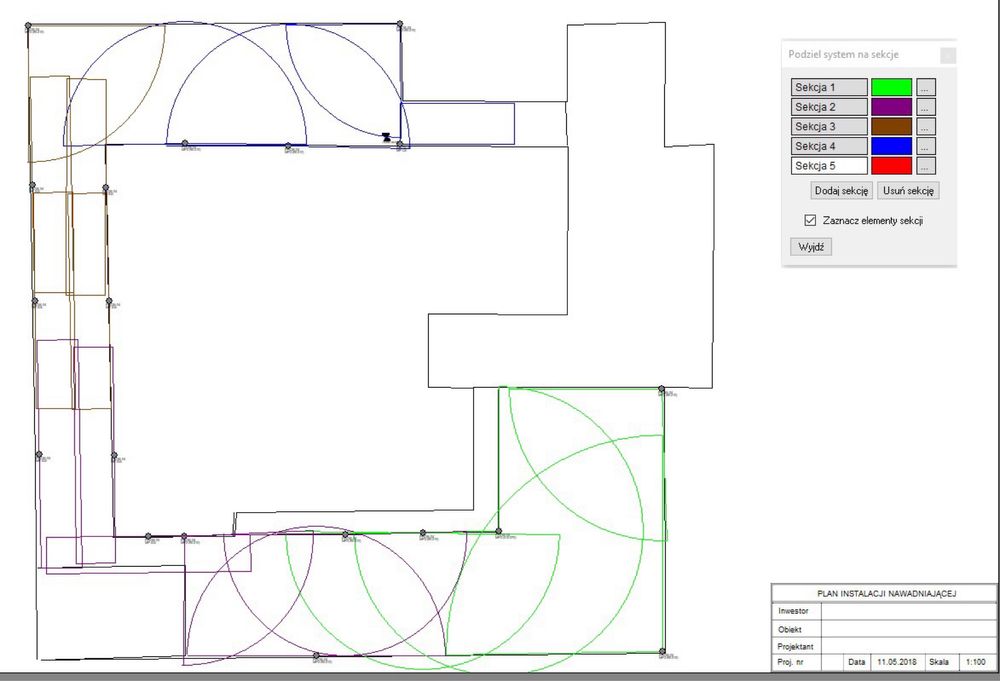Image resolution: width=1000 pixels, height=681 pixels.
Task: Open ellipsis options for Sekcja 3
Action: 926,126
